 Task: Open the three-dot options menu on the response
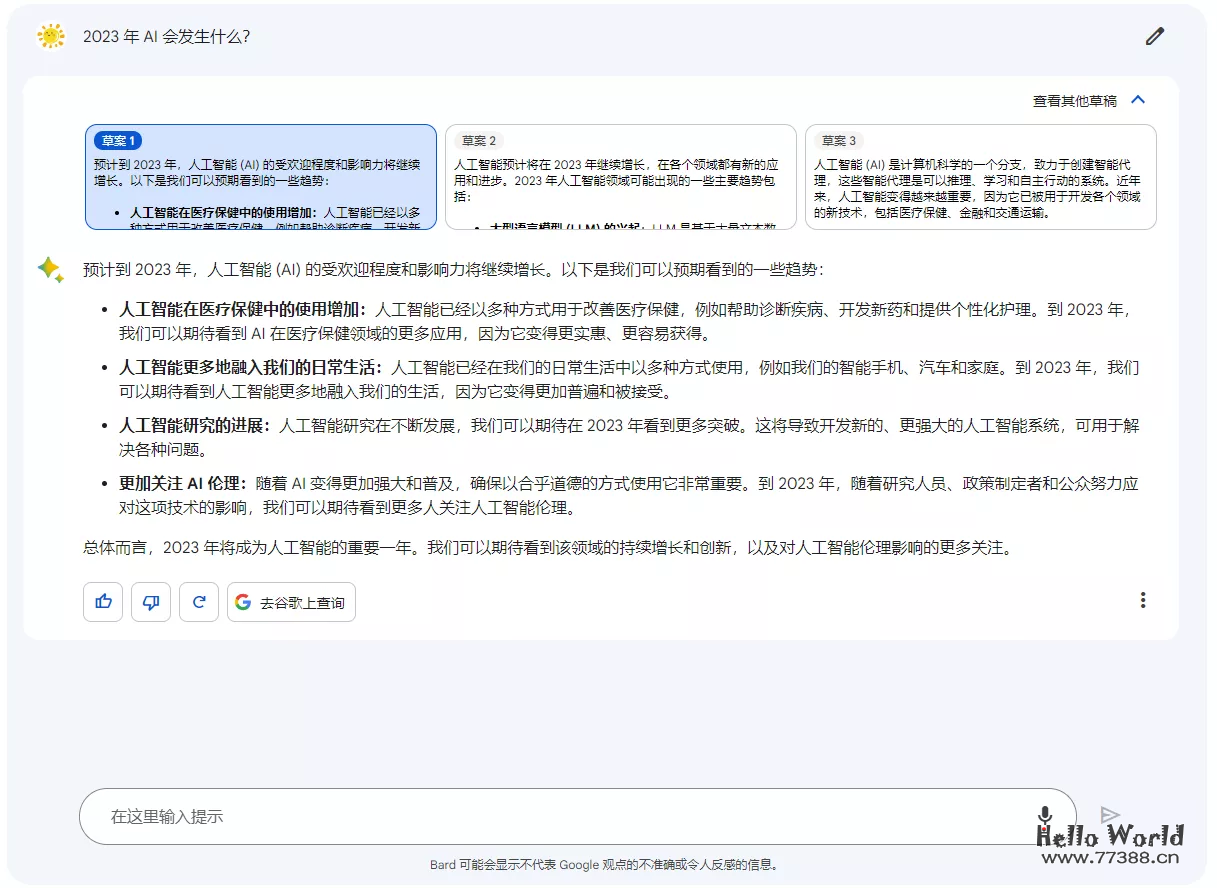1143,600
